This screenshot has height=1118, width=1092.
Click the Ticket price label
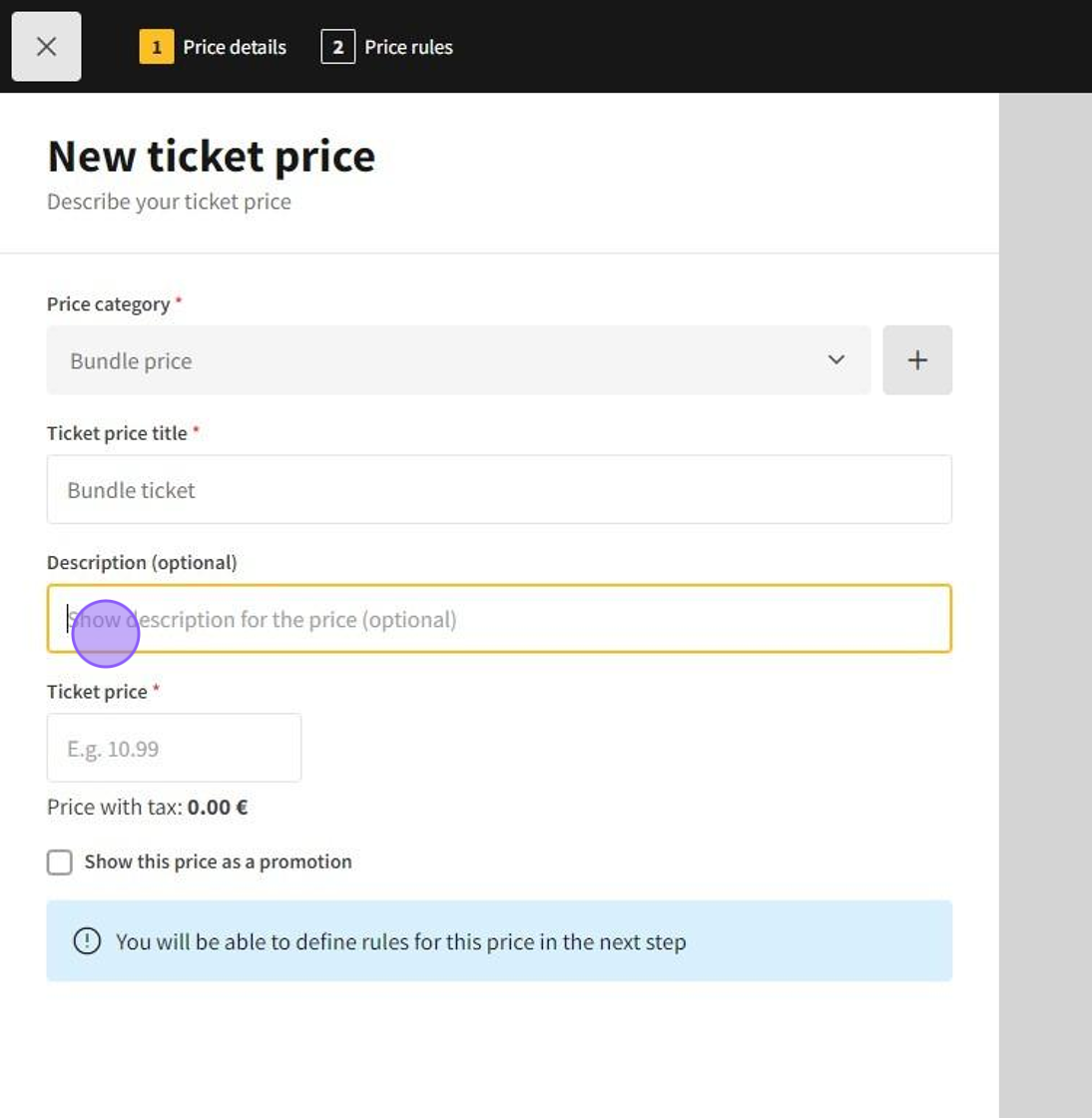[x=97, y=692]
